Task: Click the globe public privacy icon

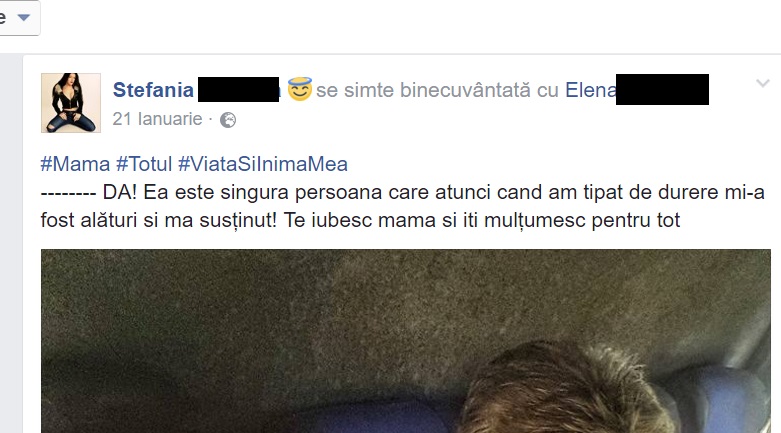Action: click(228, 120)
